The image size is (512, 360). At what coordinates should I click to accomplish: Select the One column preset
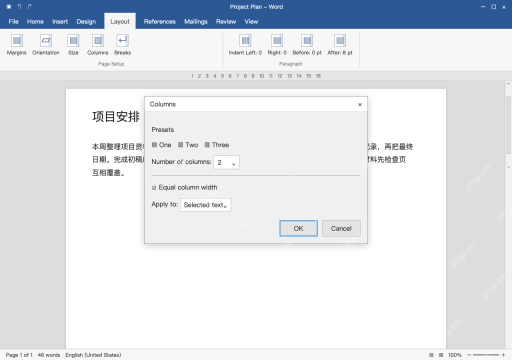click(162, 145)
